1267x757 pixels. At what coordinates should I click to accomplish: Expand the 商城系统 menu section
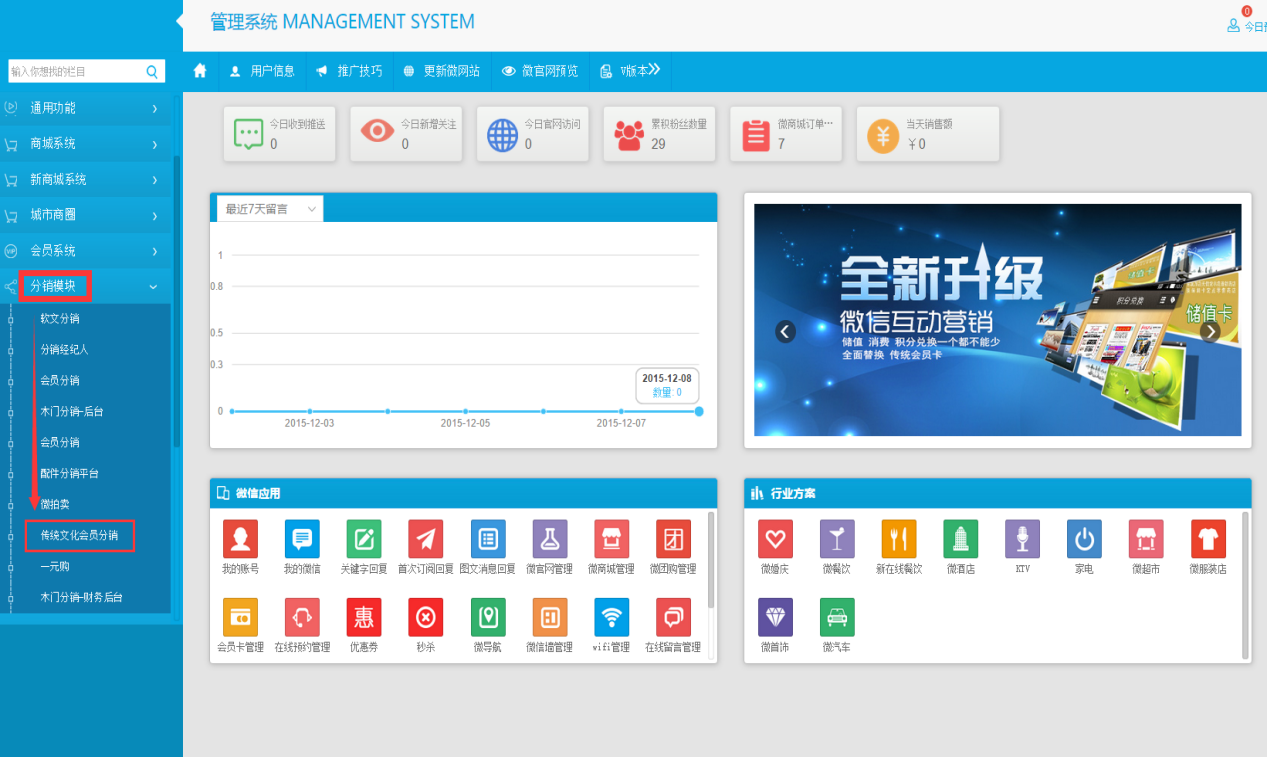pyautogui.click(x=86, y=144)
